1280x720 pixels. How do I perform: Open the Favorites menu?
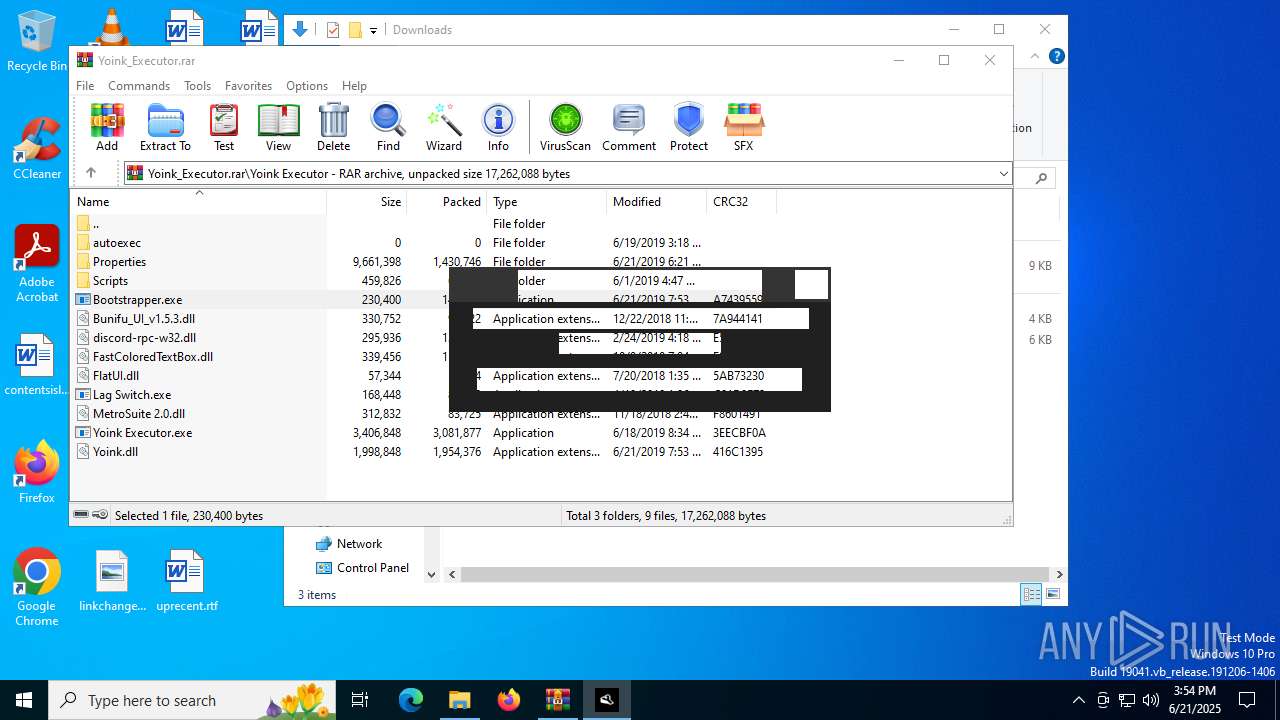[248, 86]
